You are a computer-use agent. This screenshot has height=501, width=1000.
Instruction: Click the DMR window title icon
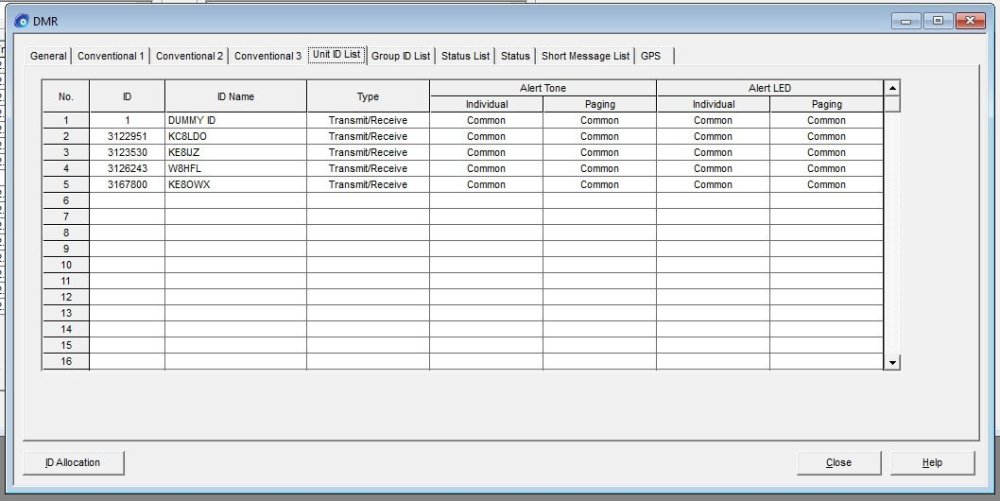coord(22,19)
